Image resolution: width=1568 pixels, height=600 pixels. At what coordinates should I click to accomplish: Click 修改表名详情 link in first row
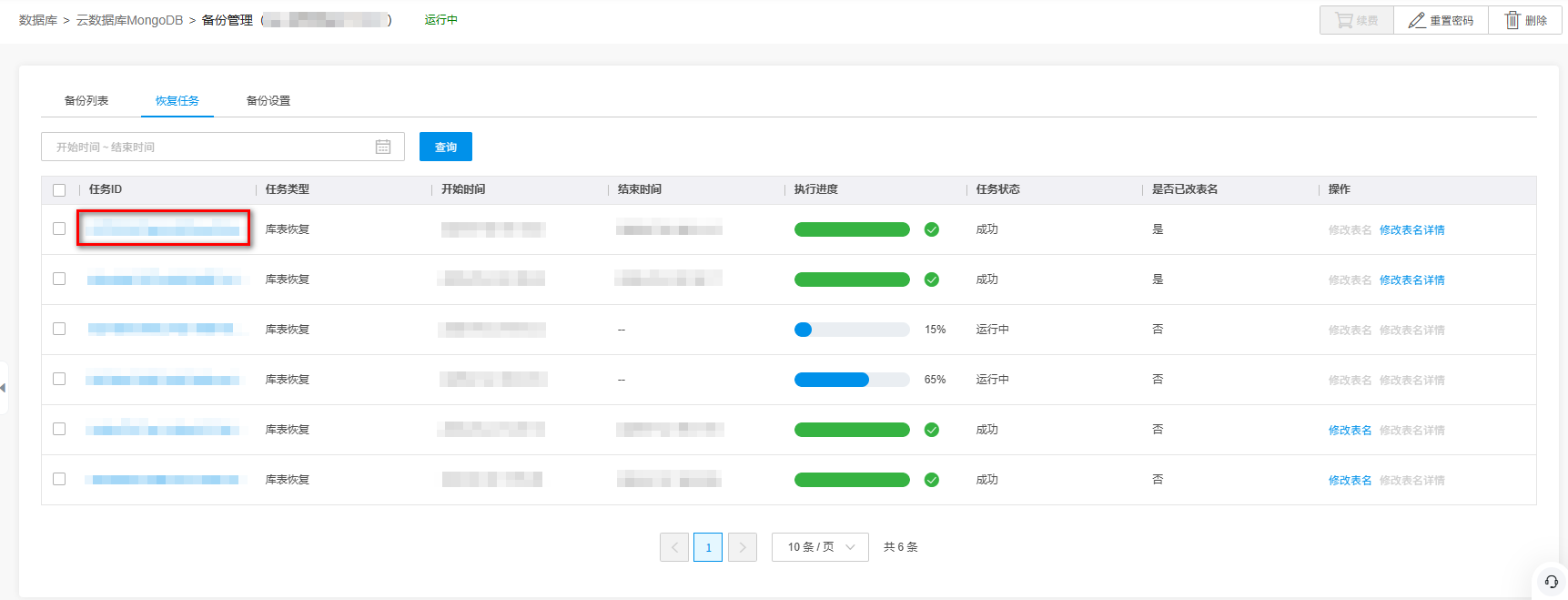point(1411,230)
